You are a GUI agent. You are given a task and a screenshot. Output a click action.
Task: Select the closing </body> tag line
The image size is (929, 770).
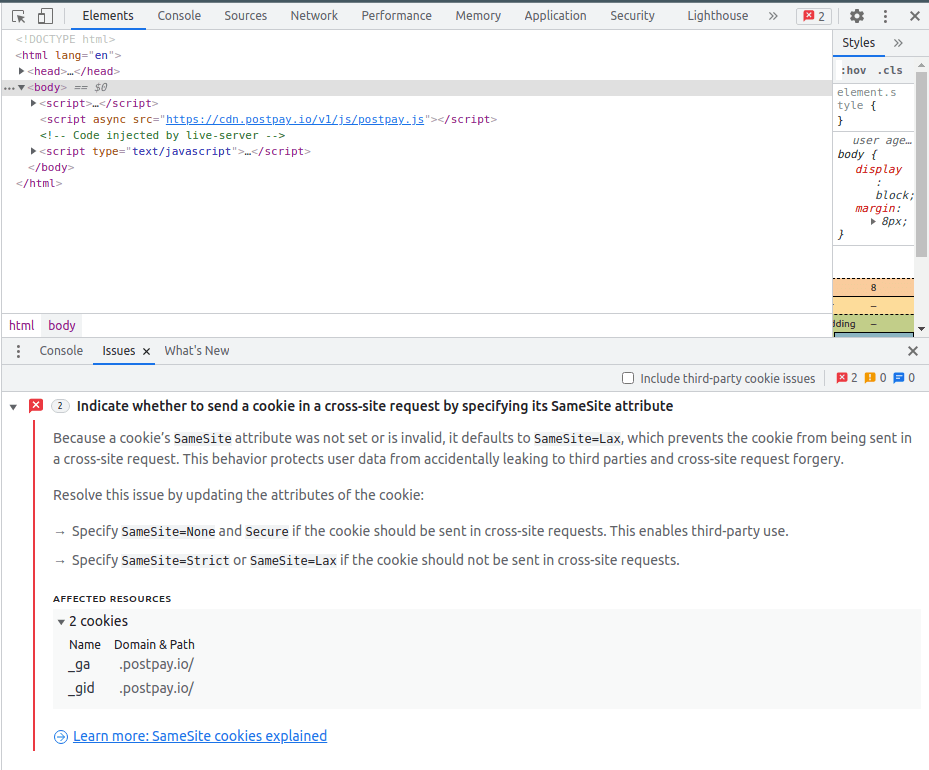tap(51, 167)
